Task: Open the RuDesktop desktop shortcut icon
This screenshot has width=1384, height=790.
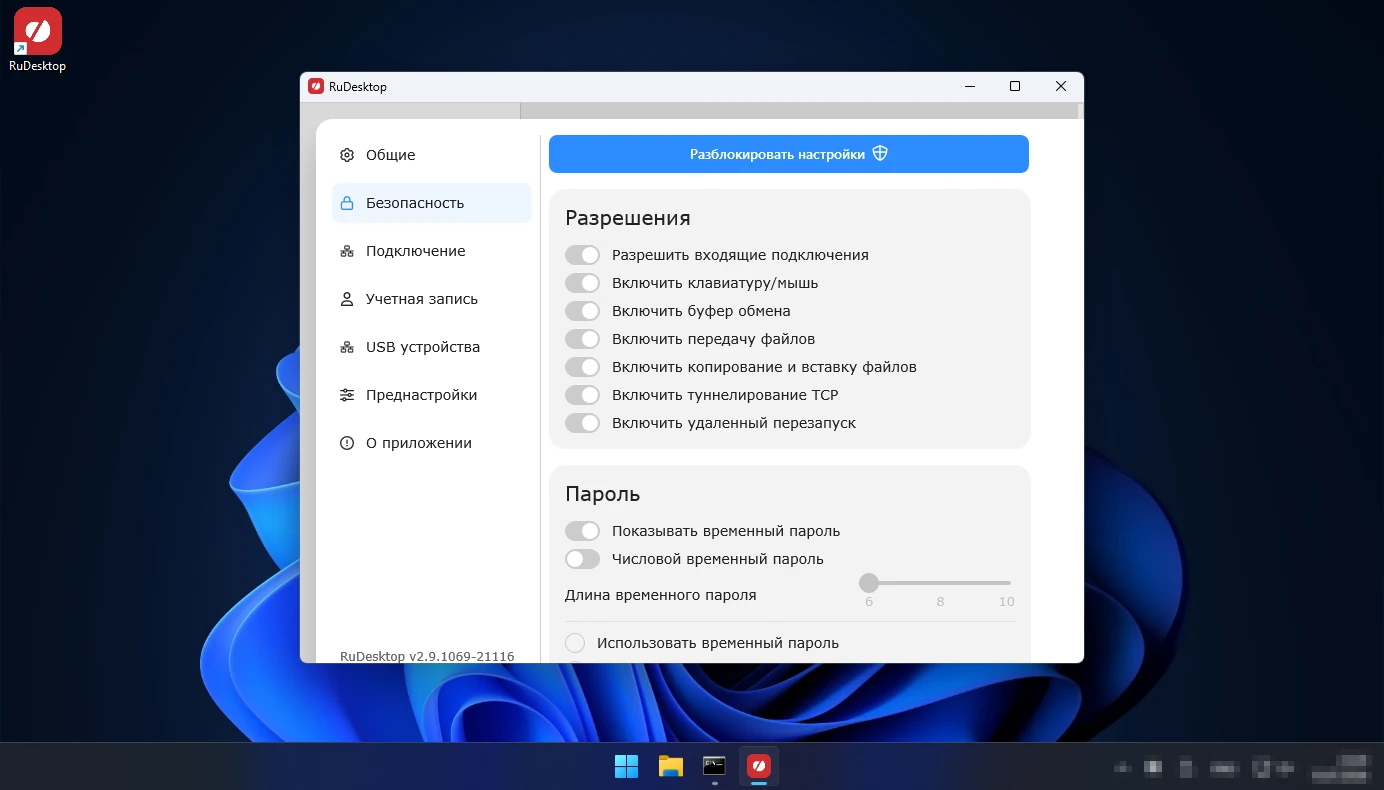Action: 37,32
